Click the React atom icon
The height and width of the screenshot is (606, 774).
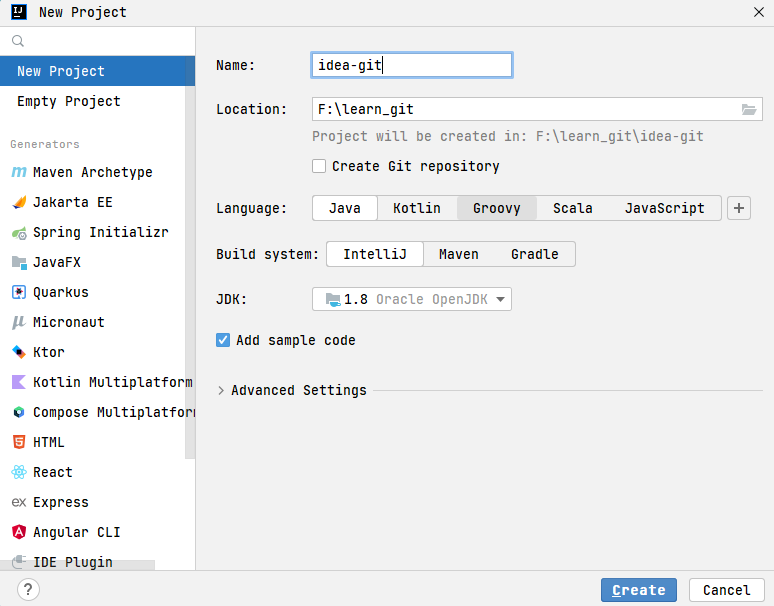pos(19,472)
